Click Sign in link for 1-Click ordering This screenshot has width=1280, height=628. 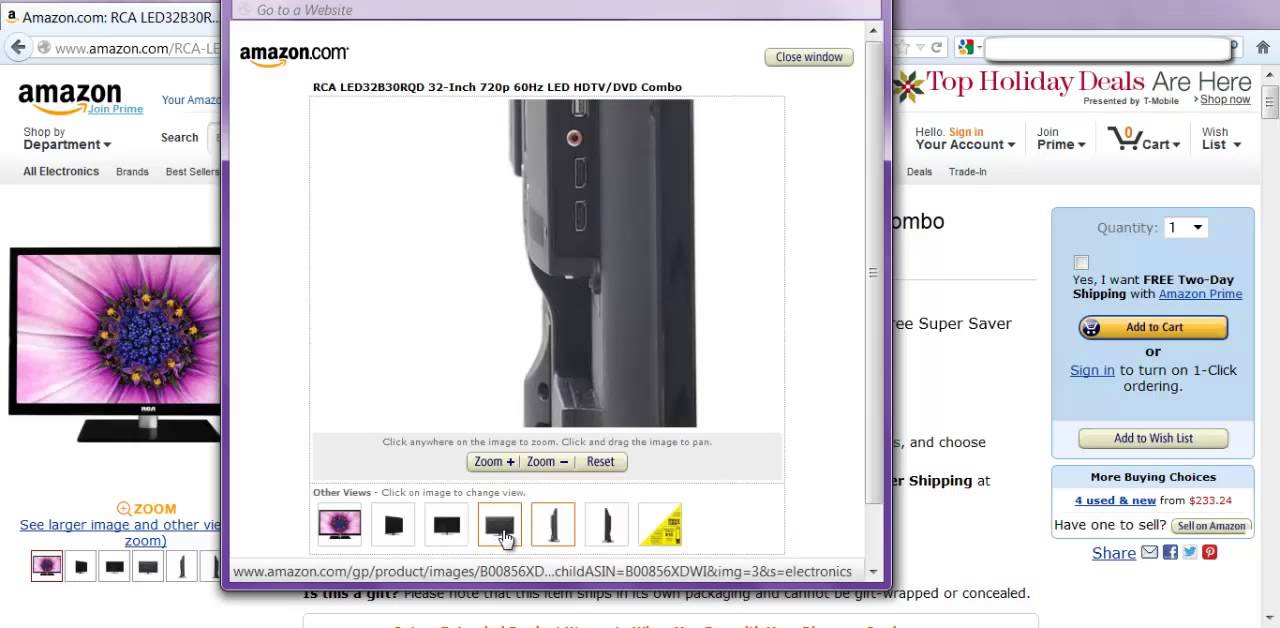[1092, 370]
